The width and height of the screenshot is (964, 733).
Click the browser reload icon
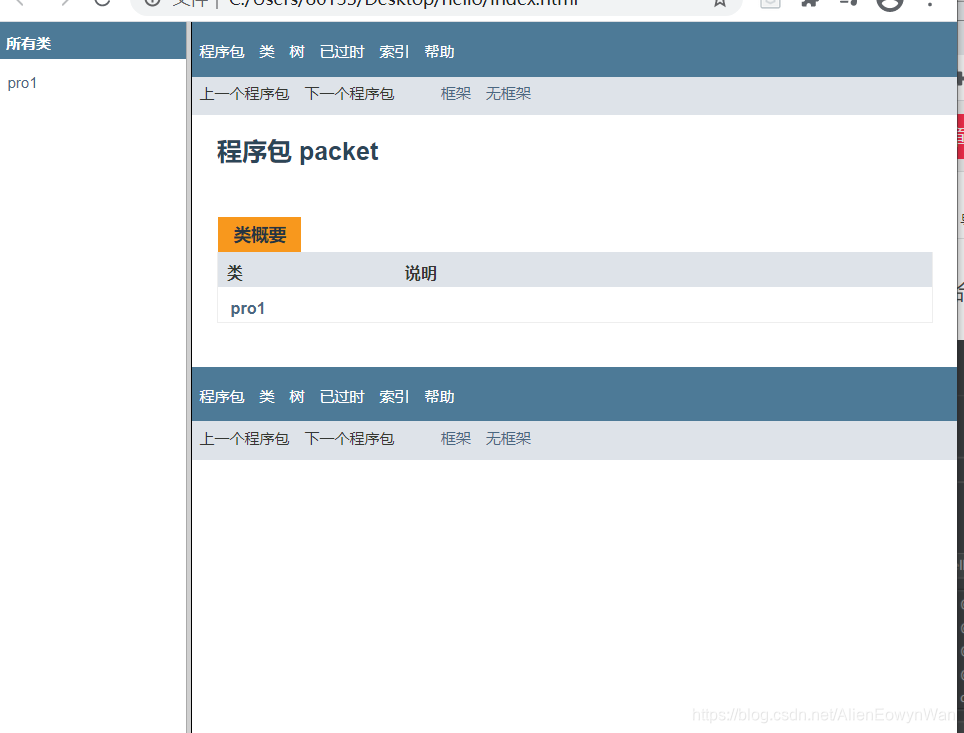coord(102,2)
